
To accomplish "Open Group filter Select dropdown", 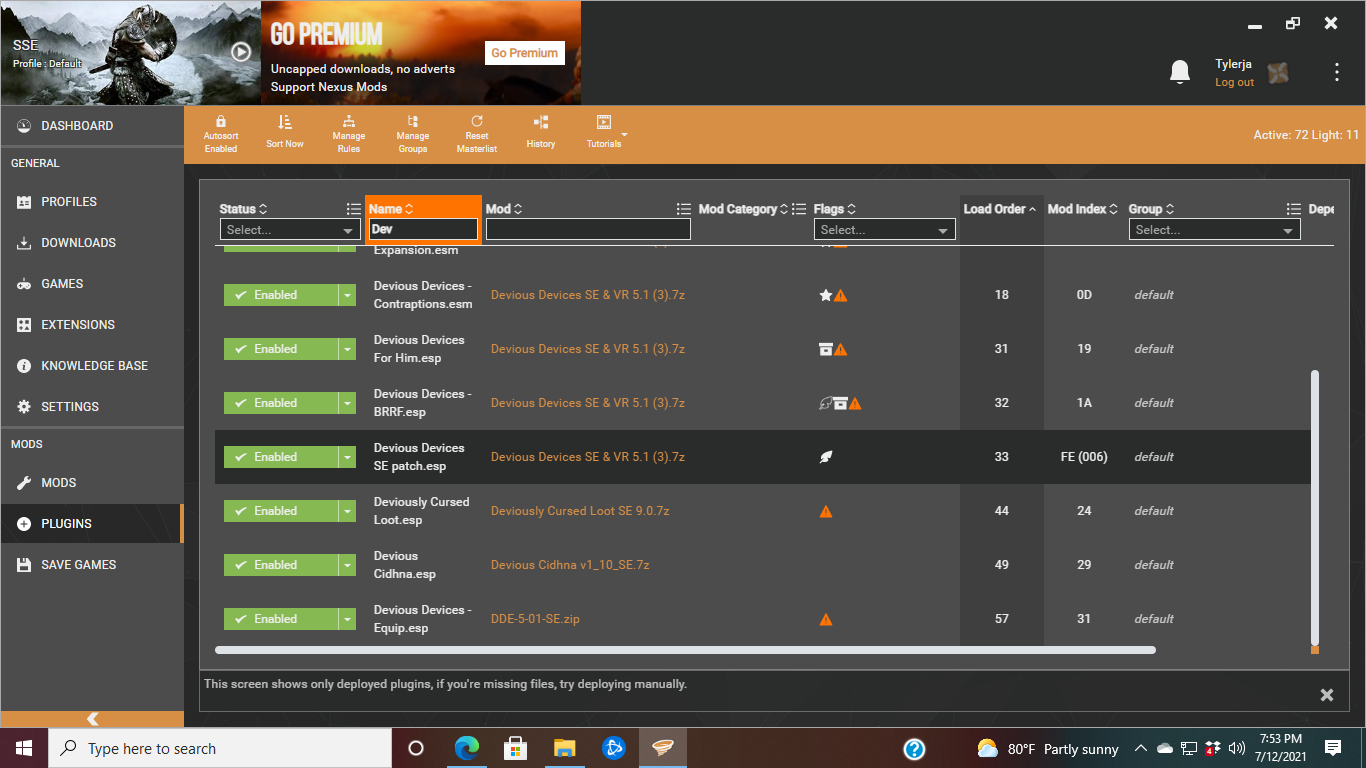I will [x=1215, y=230].
